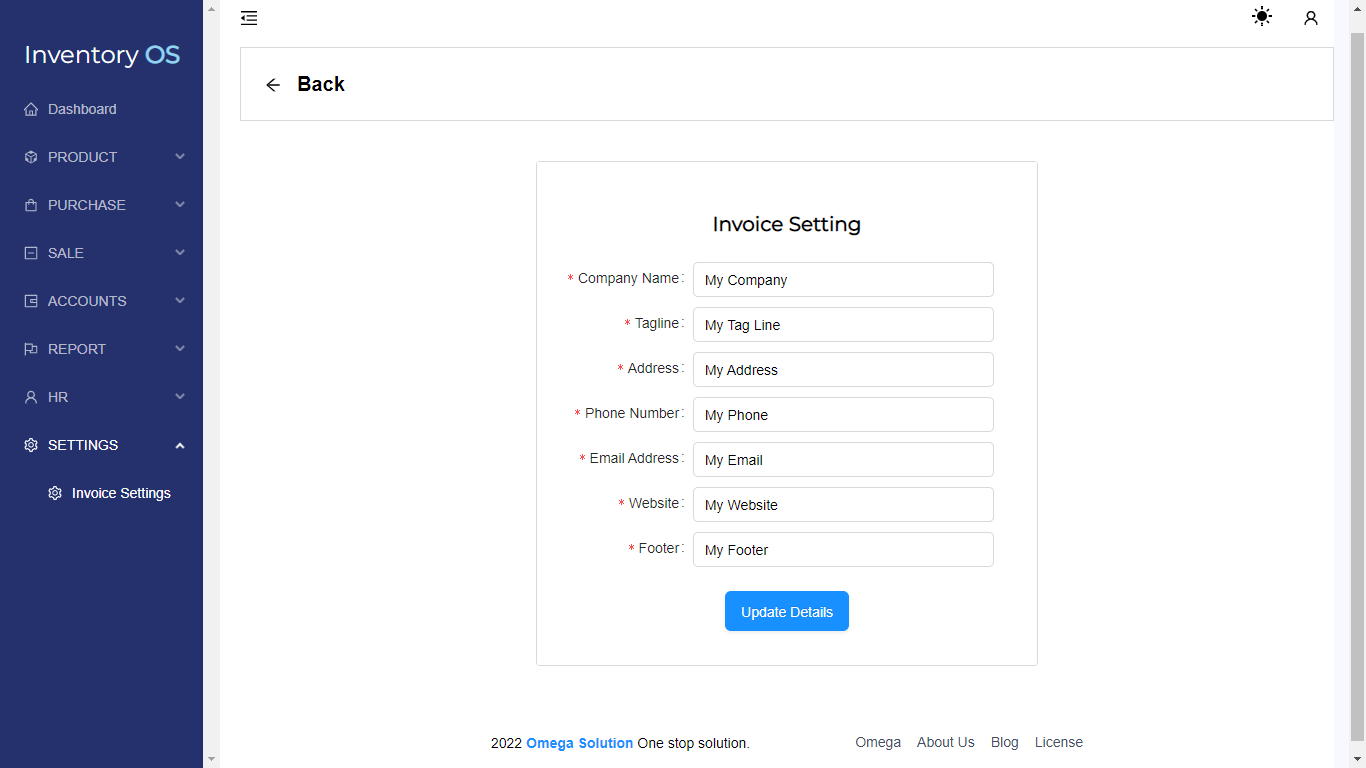Open the License link in the footer

click(x=1058, y=742)
